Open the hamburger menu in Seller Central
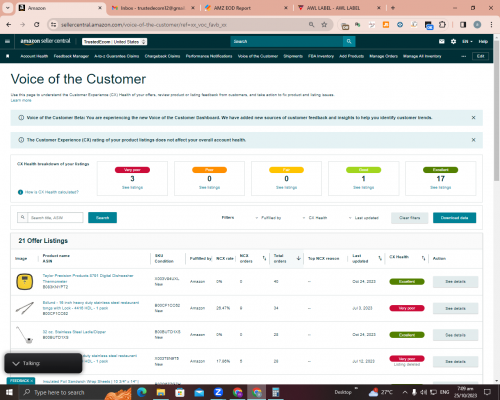This screenshot has width=500, height=400. tap(7, 41)
